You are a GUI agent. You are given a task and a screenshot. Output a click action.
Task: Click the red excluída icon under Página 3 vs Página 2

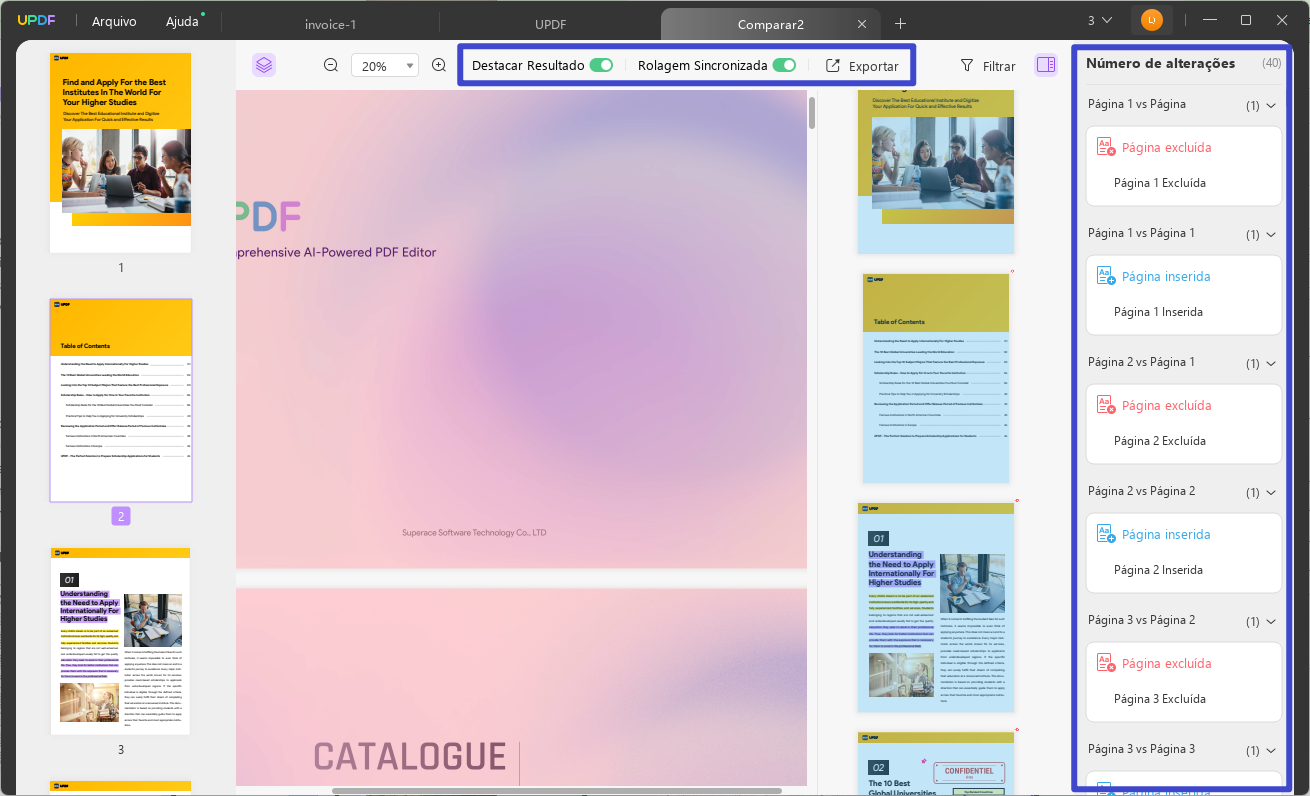coord(1106,662)
